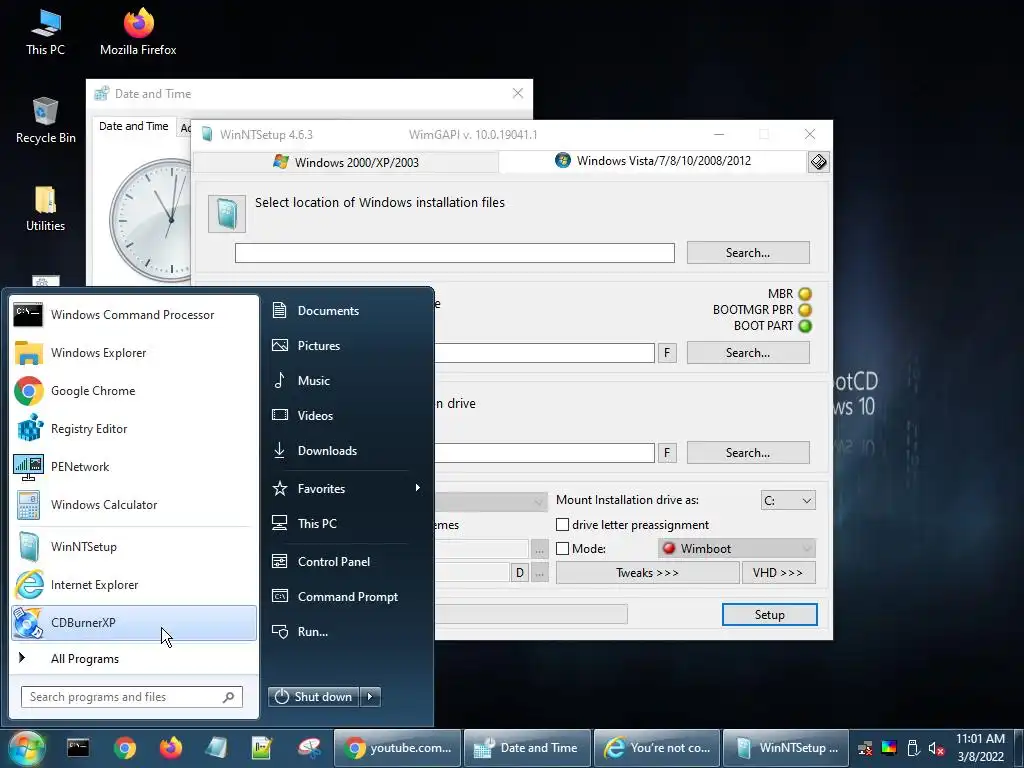
Task: Expand All Programs in the Start menu
Action: pos(133,658)
